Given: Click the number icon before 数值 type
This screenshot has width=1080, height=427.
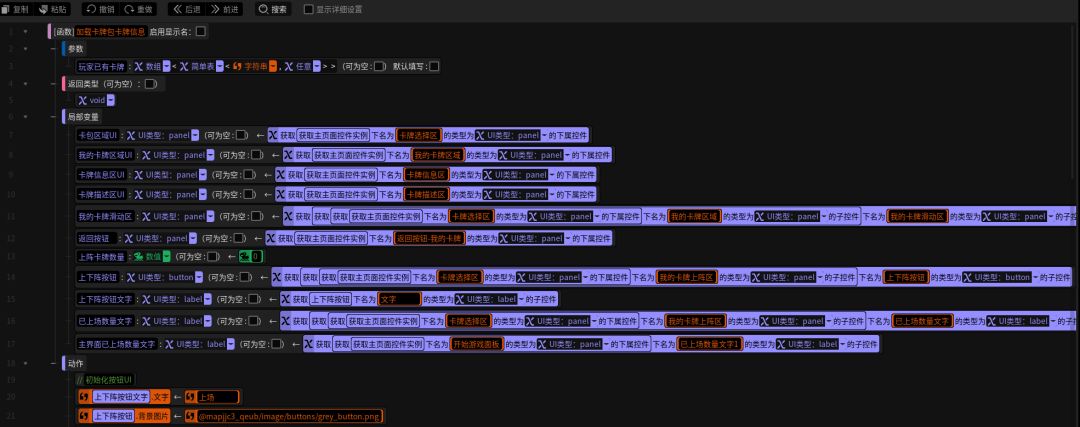Looking at the screenshot, I should pyautogui.click(x=138, y=257).
